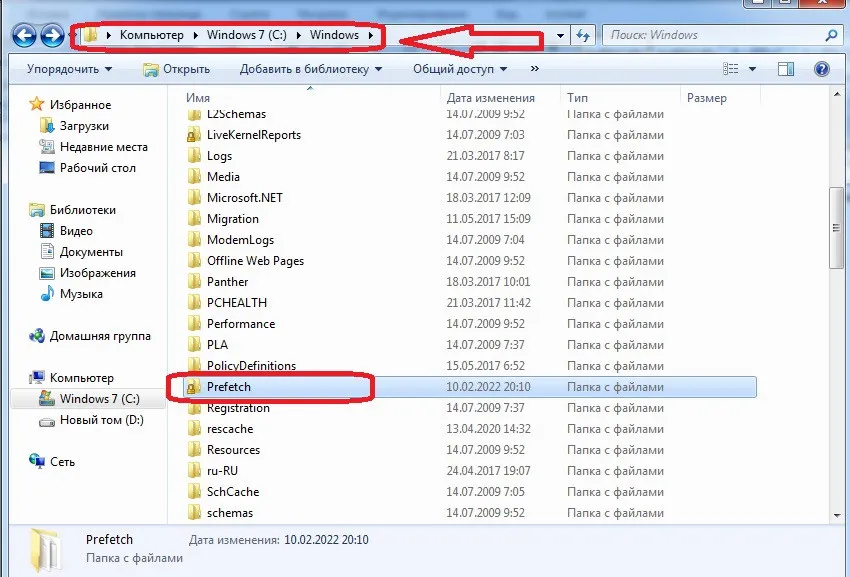Sort by Дата изменения column header

pos(490,98)
